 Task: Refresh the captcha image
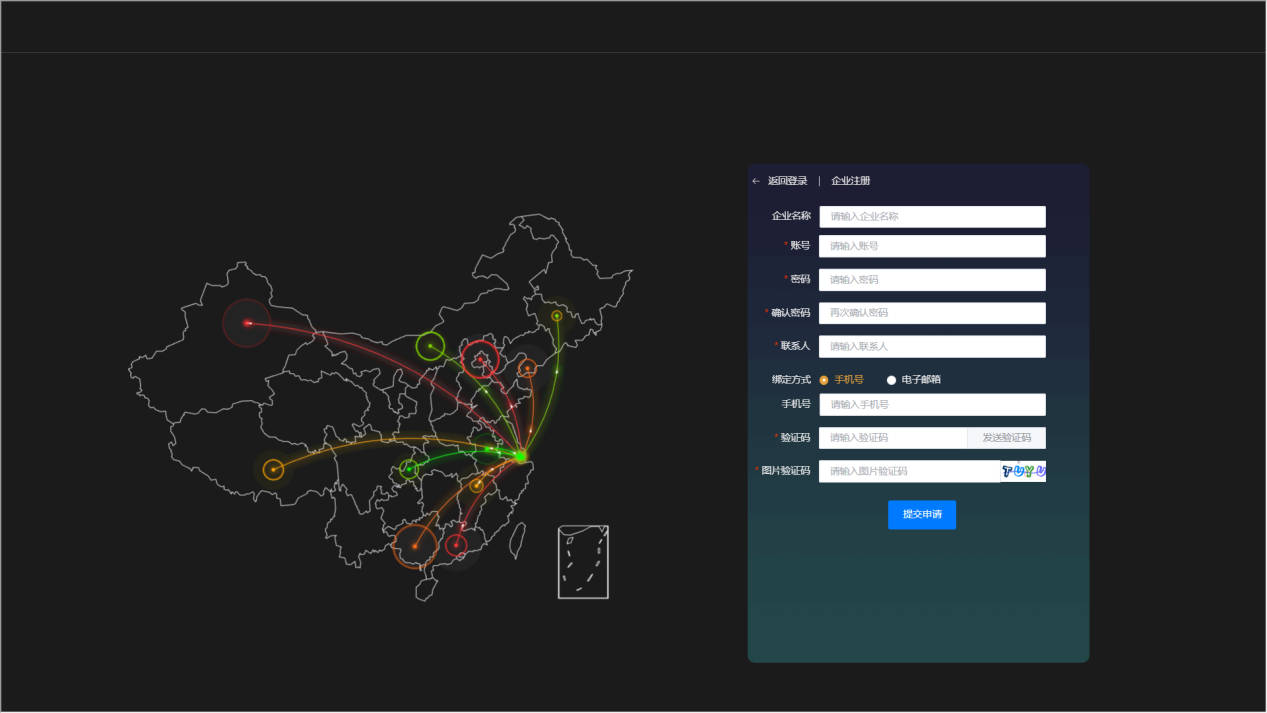point(1023,472)
